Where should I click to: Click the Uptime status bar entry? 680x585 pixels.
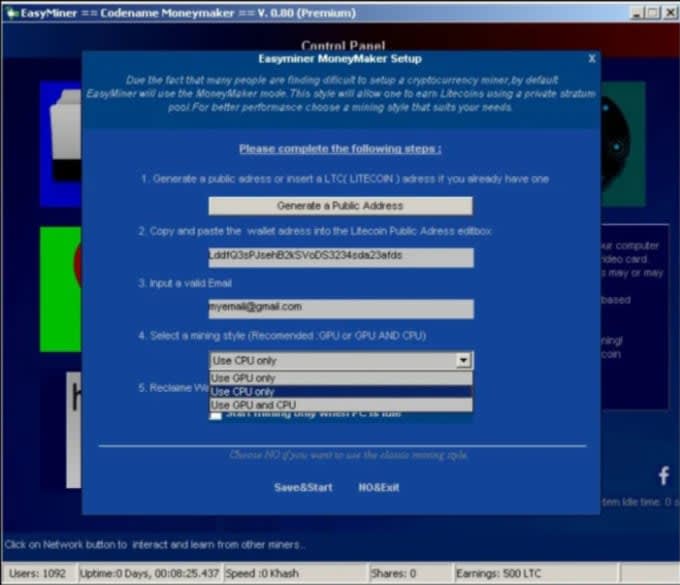(x=149, y=573)
